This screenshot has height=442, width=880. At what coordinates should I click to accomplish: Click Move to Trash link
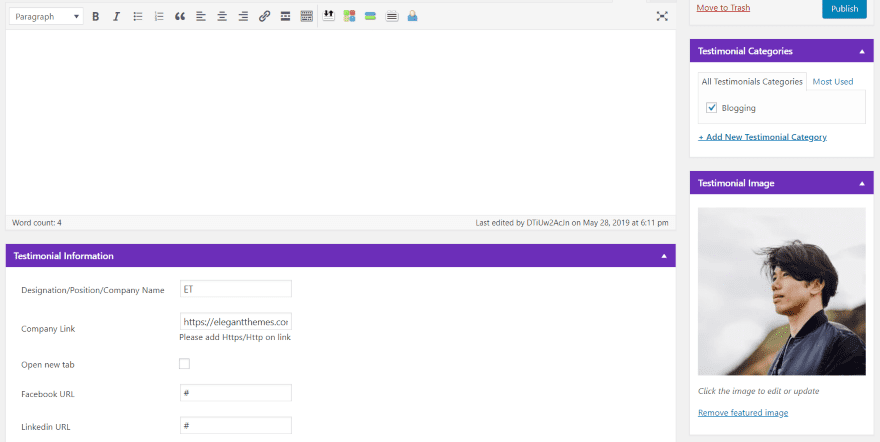[x=723, y=8]
